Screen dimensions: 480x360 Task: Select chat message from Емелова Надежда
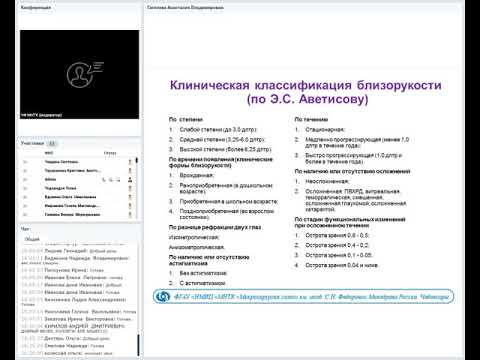click(x=63, y=346)
